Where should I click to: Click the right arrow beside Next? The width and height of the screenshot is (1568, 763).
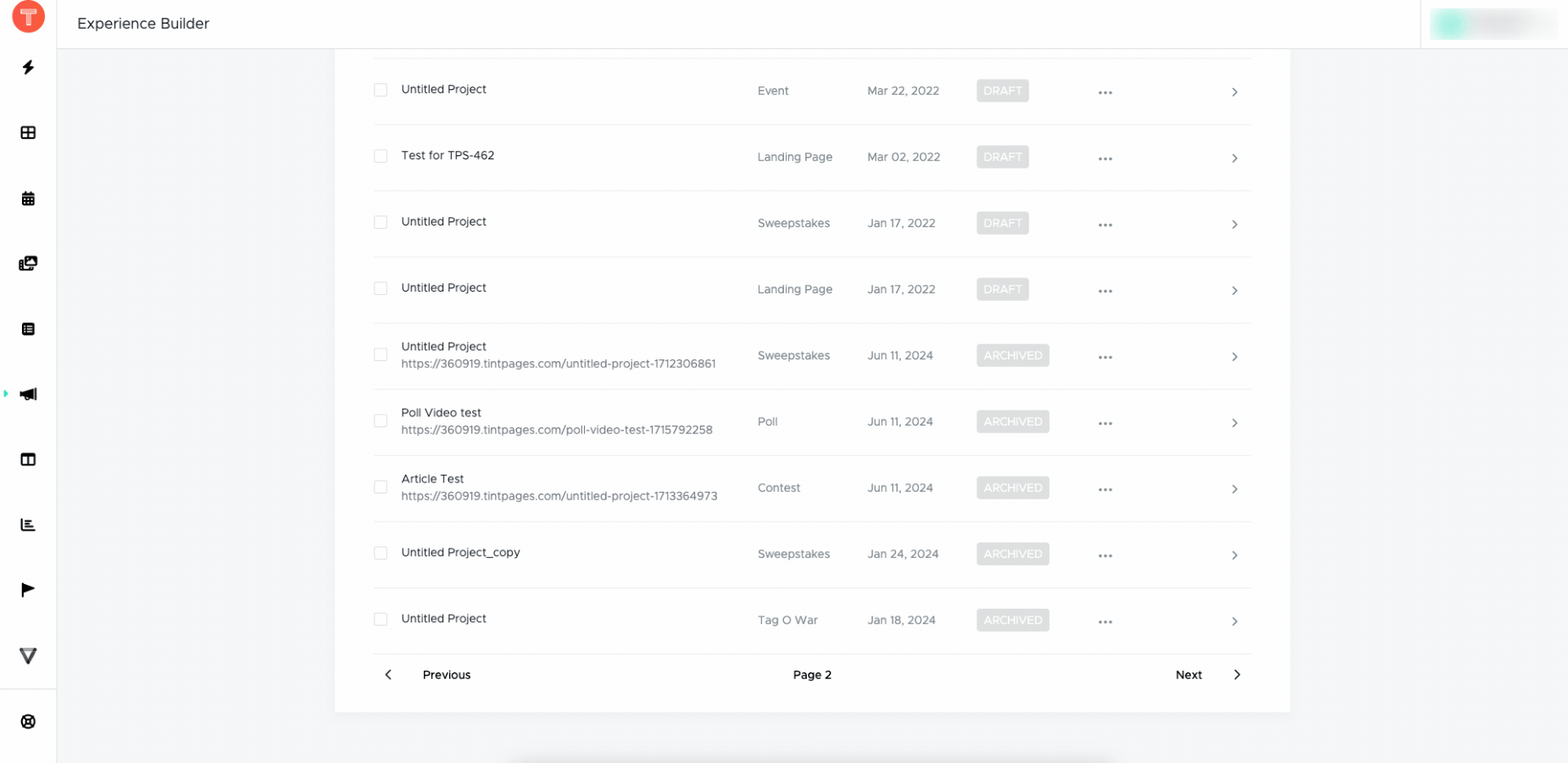pyautogui.click(x=1237, y=675)
